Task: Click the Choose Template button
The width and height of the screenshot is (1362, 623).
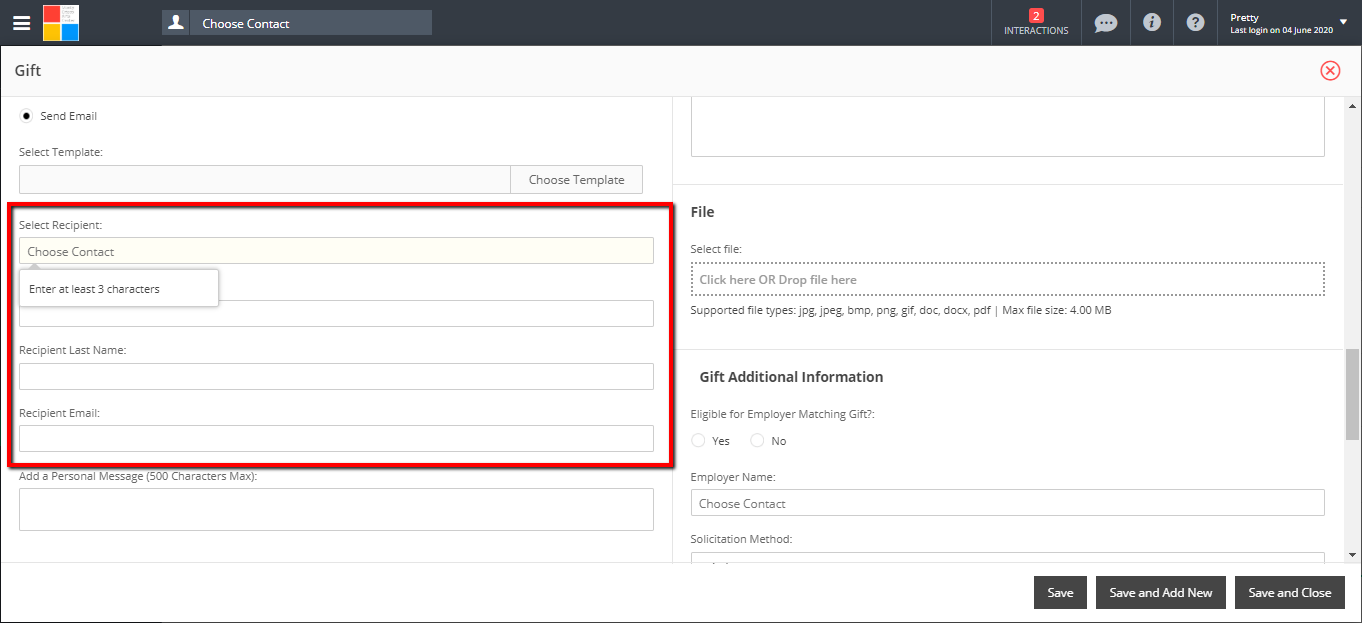Action: click(x=577, y=180)
